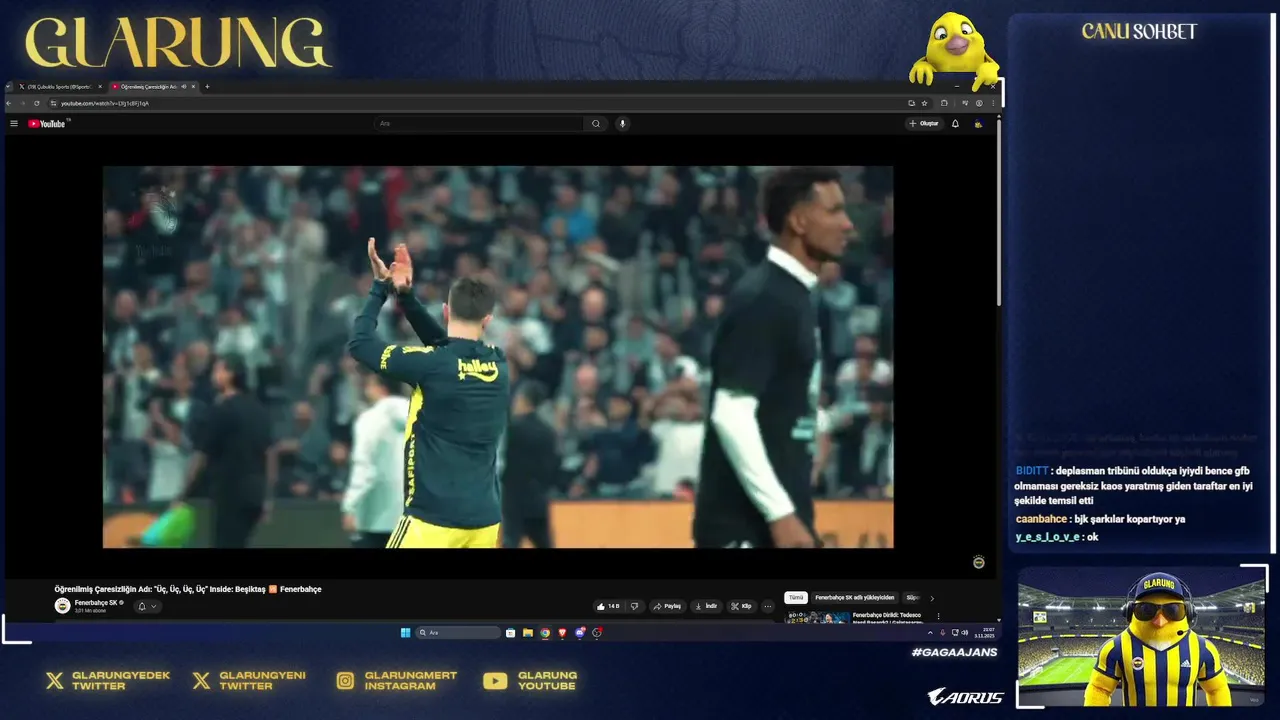The height and width of the screenshot is (720, 1280).
Task: Download the video via 'İndir'
Action: click(706, 606)
